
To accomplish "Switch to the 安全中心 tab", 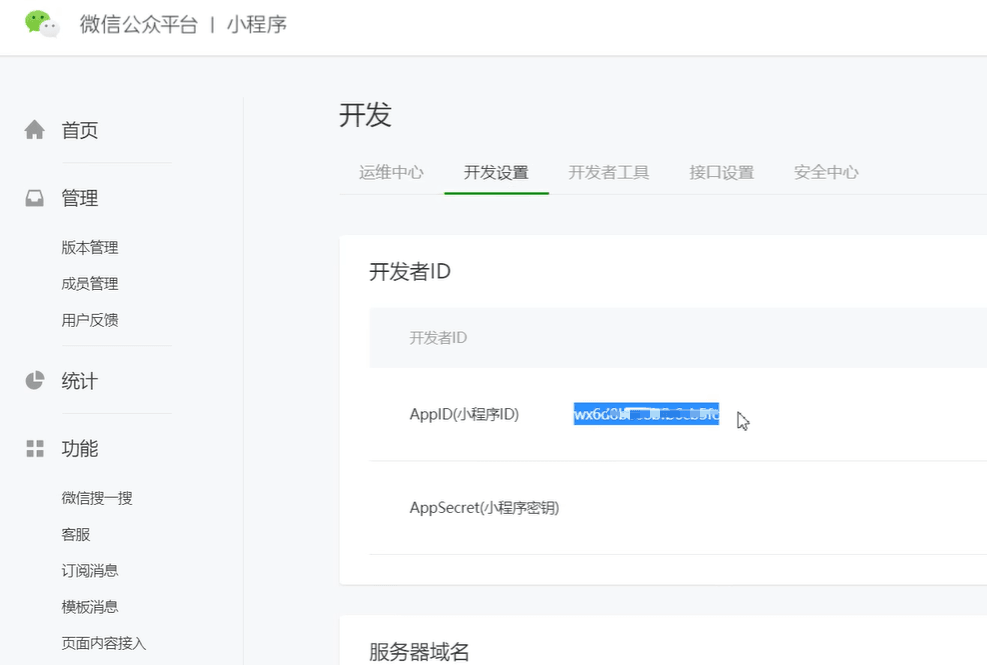I will [x=826, y=172].
